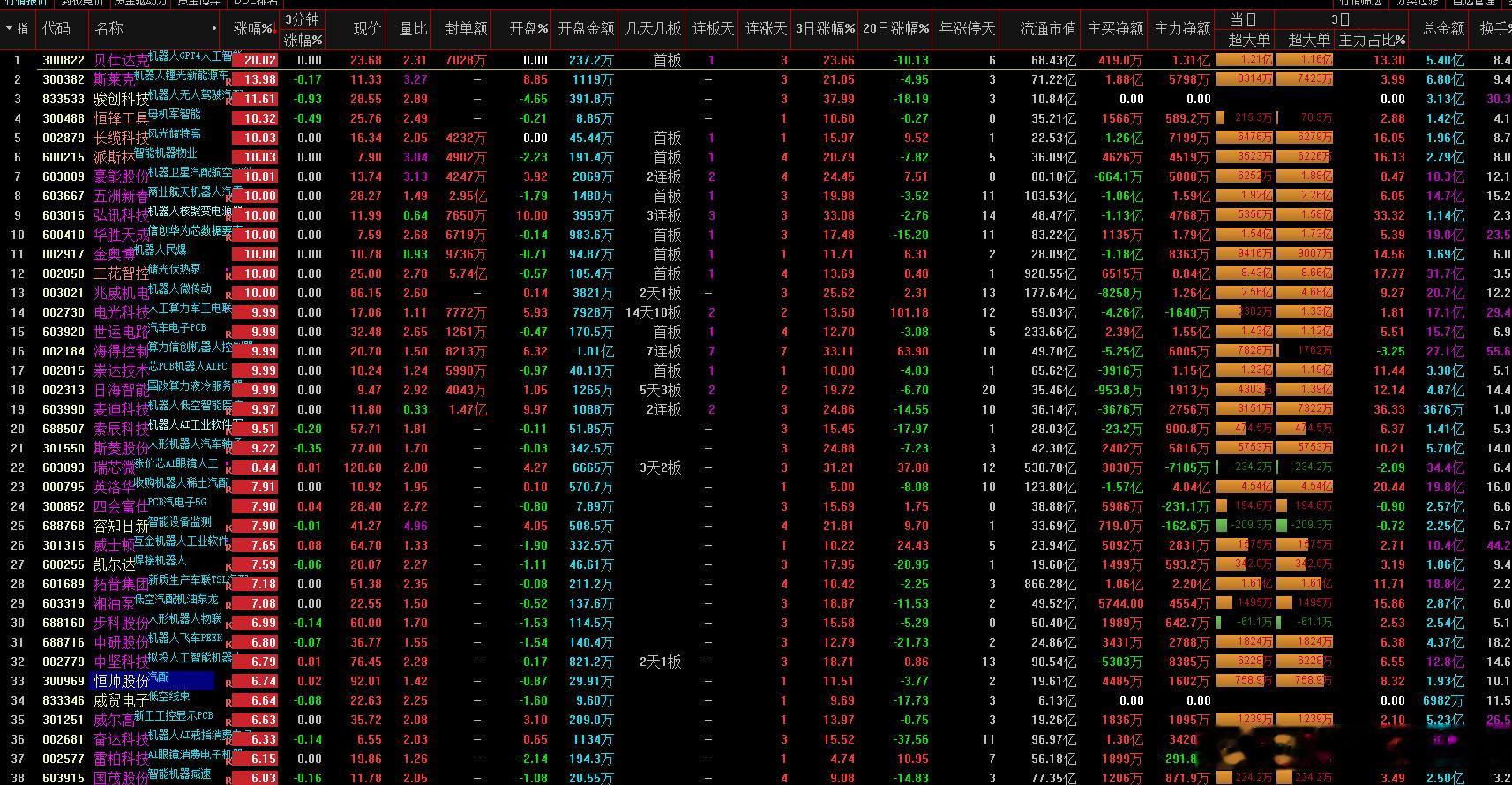Select the 威贸电子 stock name
This screenshot has width=1512, height=785.
point(121,700)
